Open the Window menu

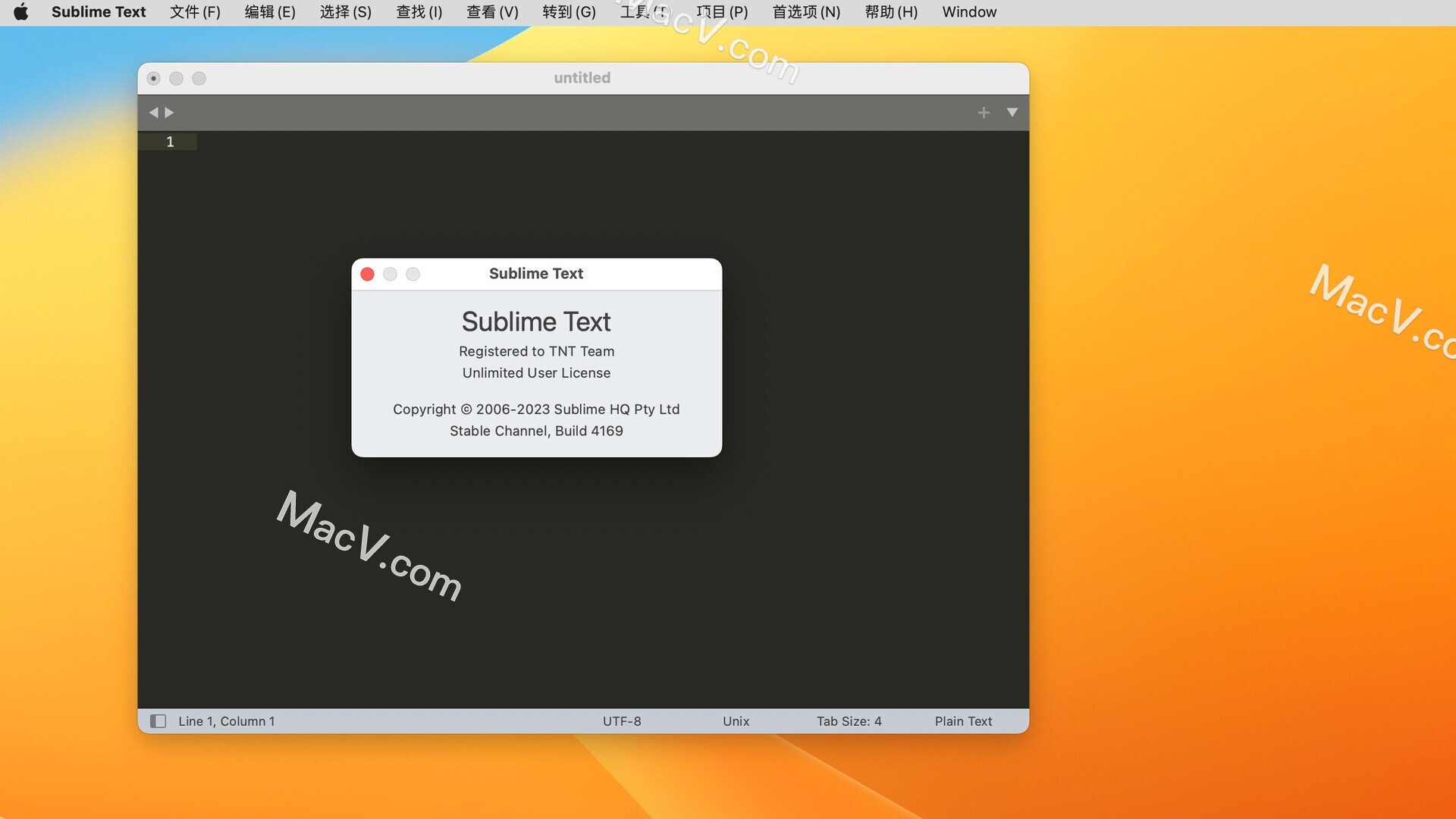[x=968, y=11]
